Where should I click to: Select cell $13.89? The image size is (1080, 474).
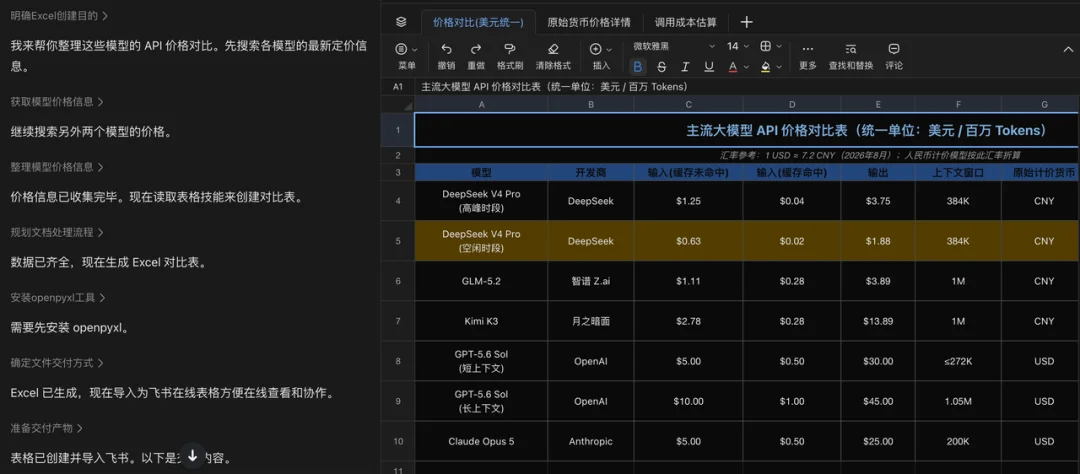click(x=878, y=321)
